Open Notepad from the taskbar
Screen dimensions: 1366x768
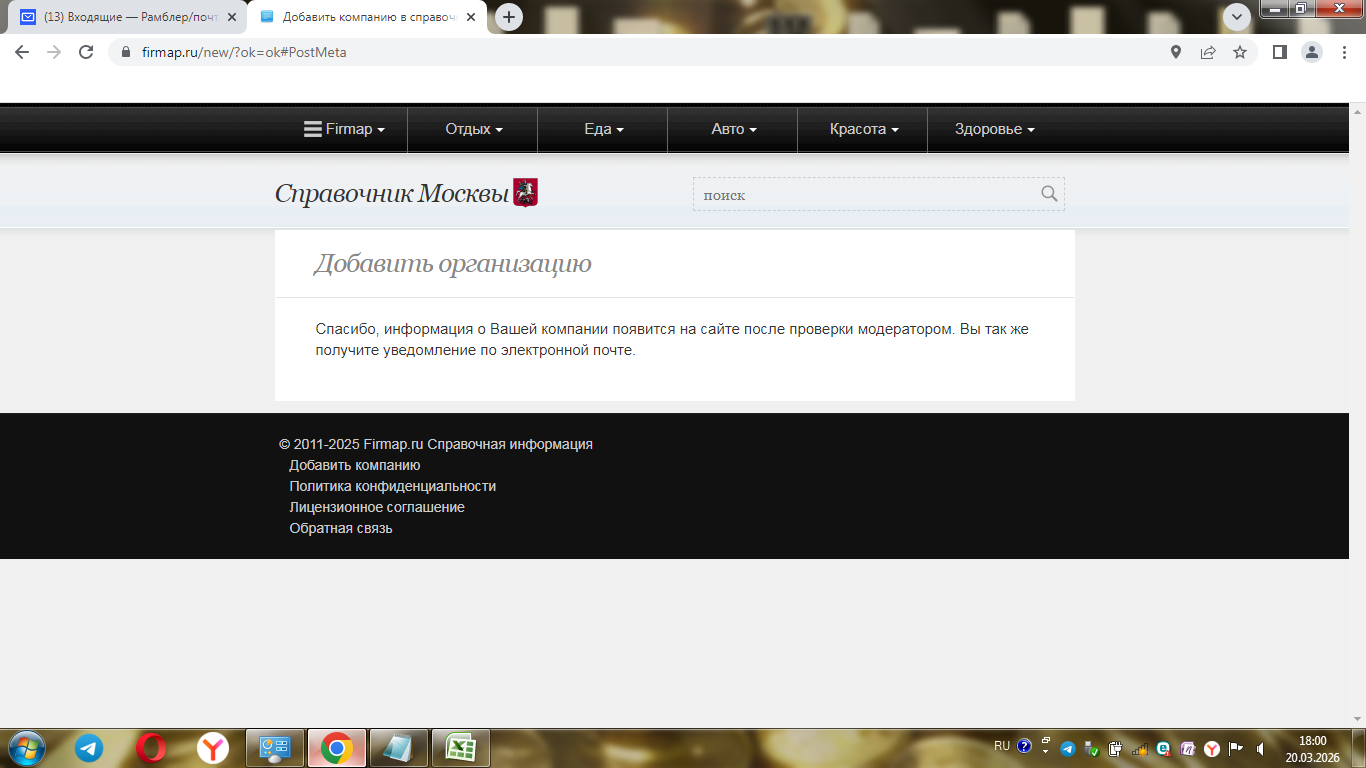(x=398, y=748)
